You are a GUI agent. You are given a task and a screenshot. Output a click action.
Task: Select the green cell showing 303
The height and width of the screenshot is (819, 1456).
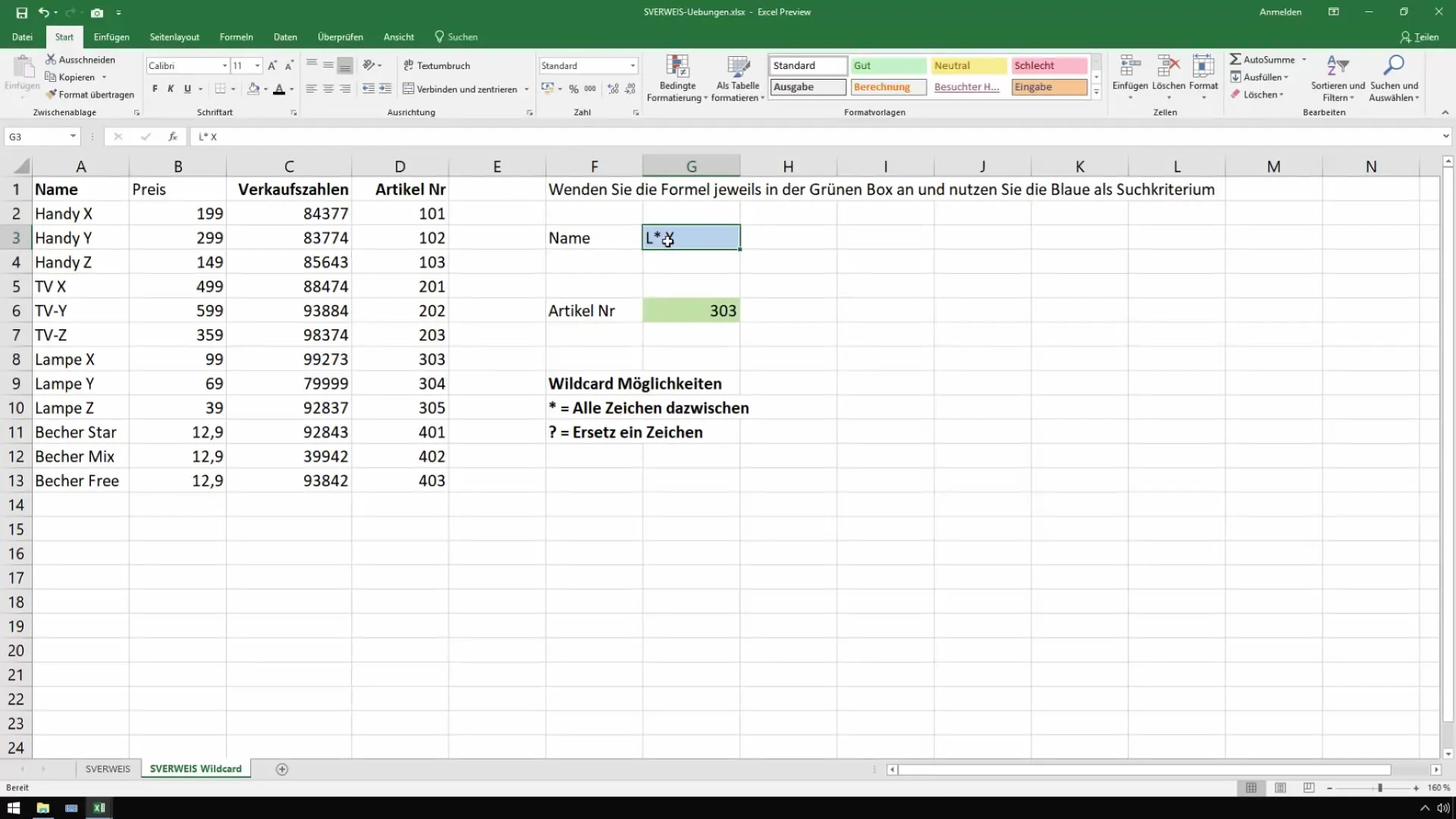coord(691,311)
